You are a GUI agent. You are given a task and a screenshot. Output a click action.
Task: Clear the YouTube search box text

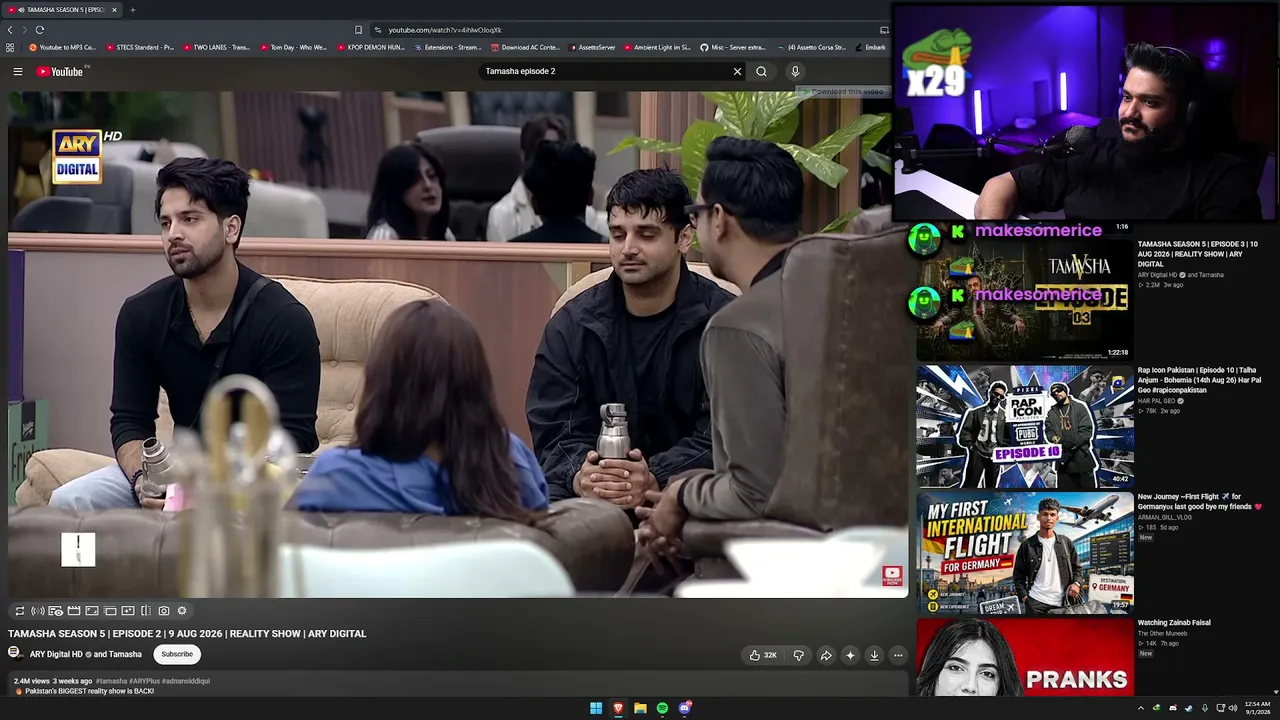tap(737, 71)
